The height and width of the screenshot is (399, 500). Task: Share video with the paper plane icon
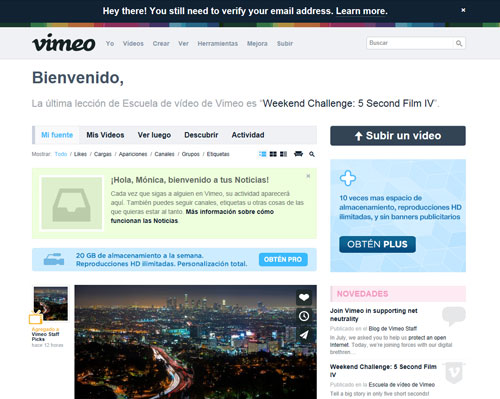pyautogui.click(x=304, y=334)
